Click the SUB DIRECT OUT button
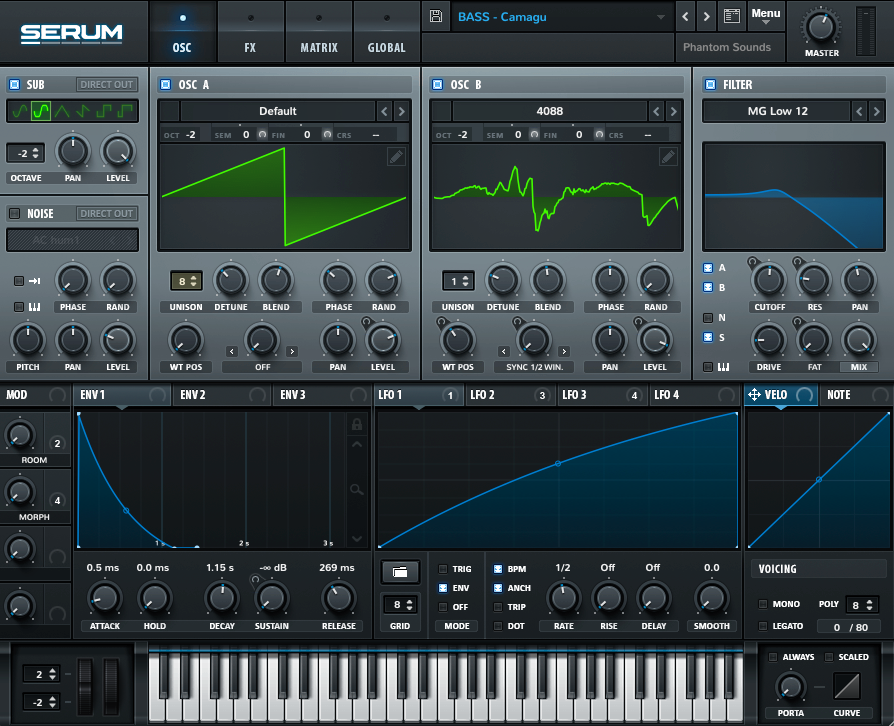 click(x=107, y=85)
